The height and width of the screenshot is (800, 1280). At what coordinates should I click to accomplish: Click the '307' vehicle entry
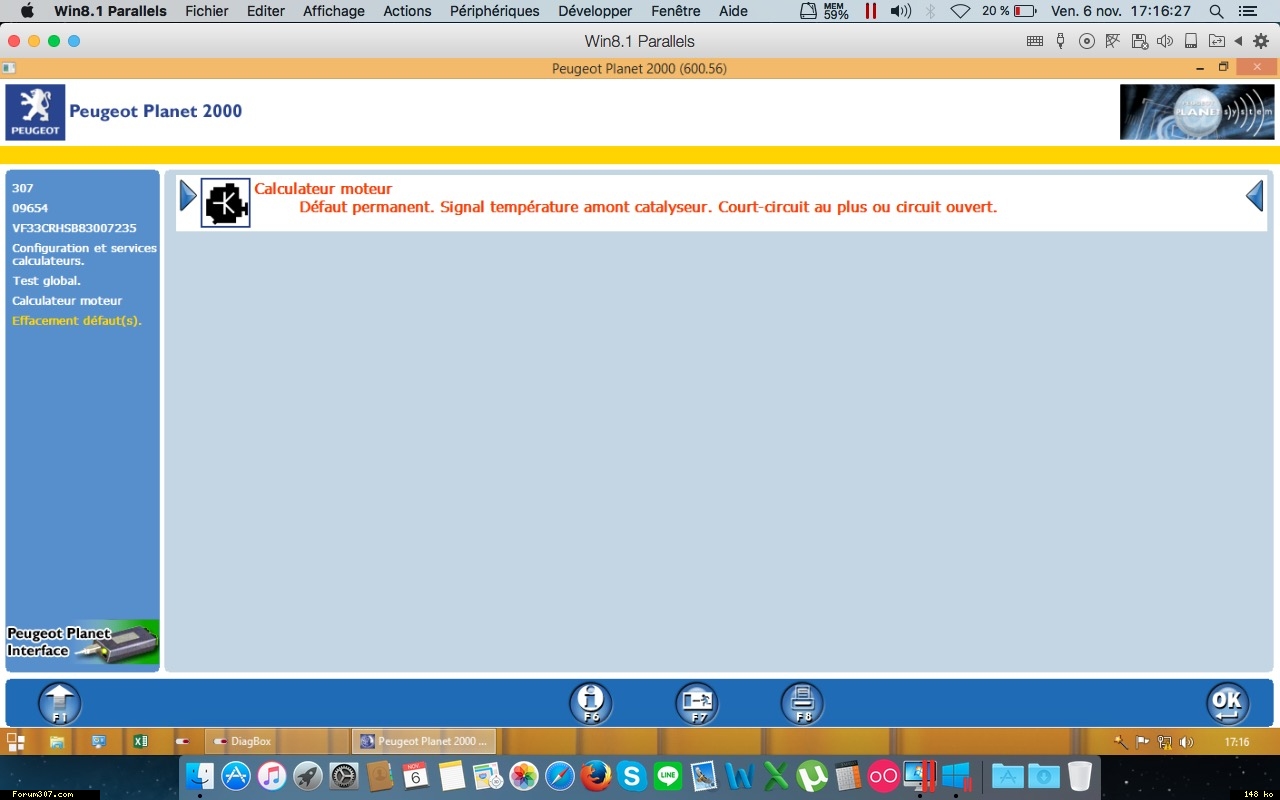[x=23, y=188]
